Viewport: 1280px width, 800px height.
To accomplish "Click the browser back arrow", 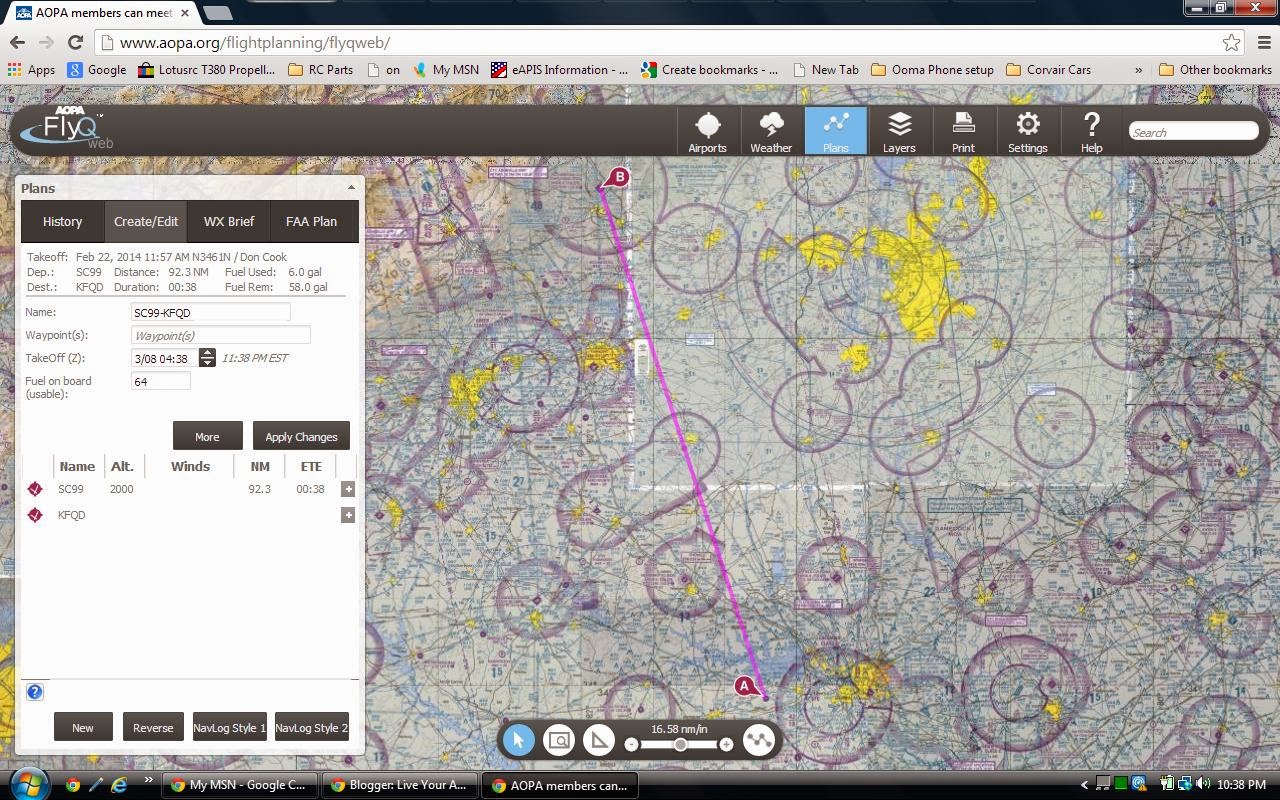I will (17, 42).
